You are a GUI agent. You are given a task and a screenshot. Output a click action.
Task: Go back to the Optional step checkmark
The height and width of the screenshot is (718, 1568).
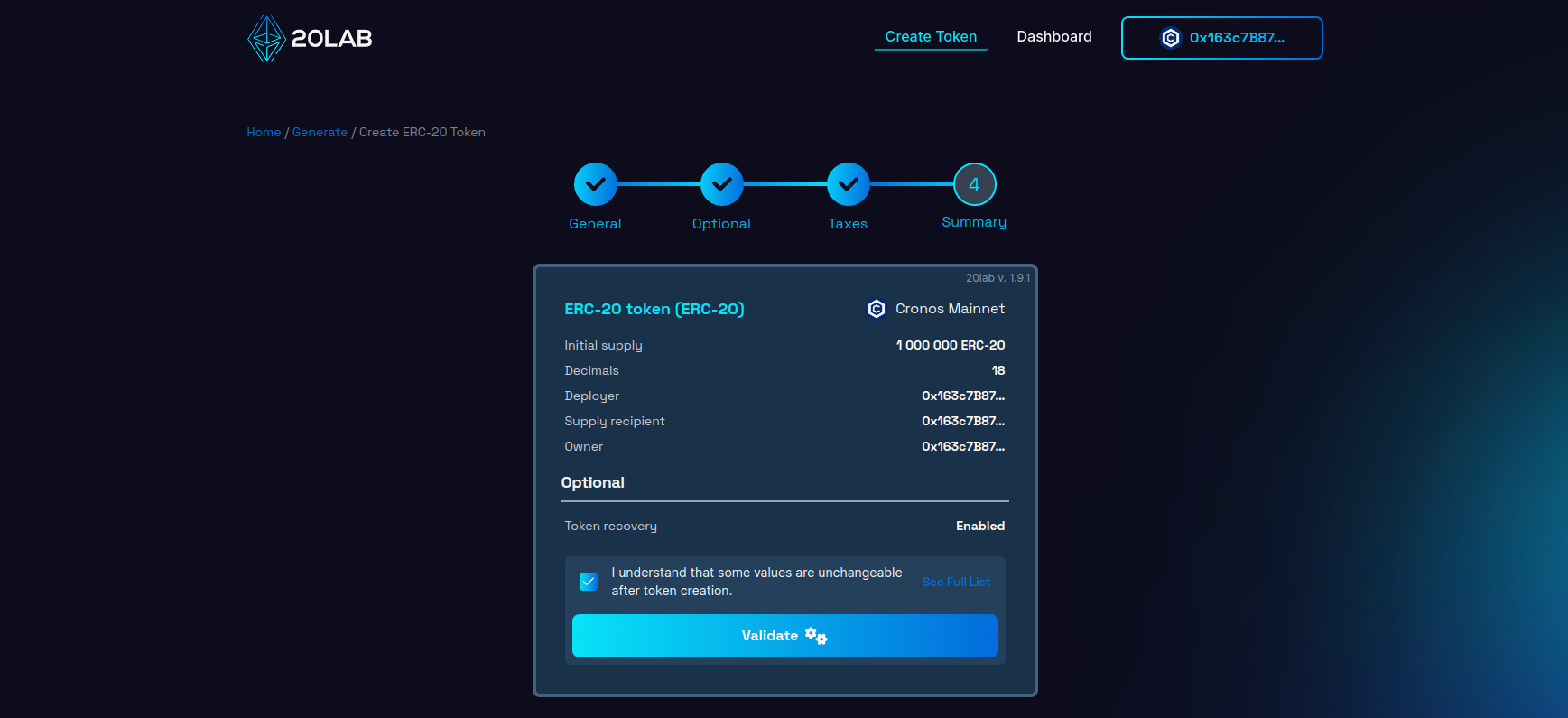(x=722, y=184)
